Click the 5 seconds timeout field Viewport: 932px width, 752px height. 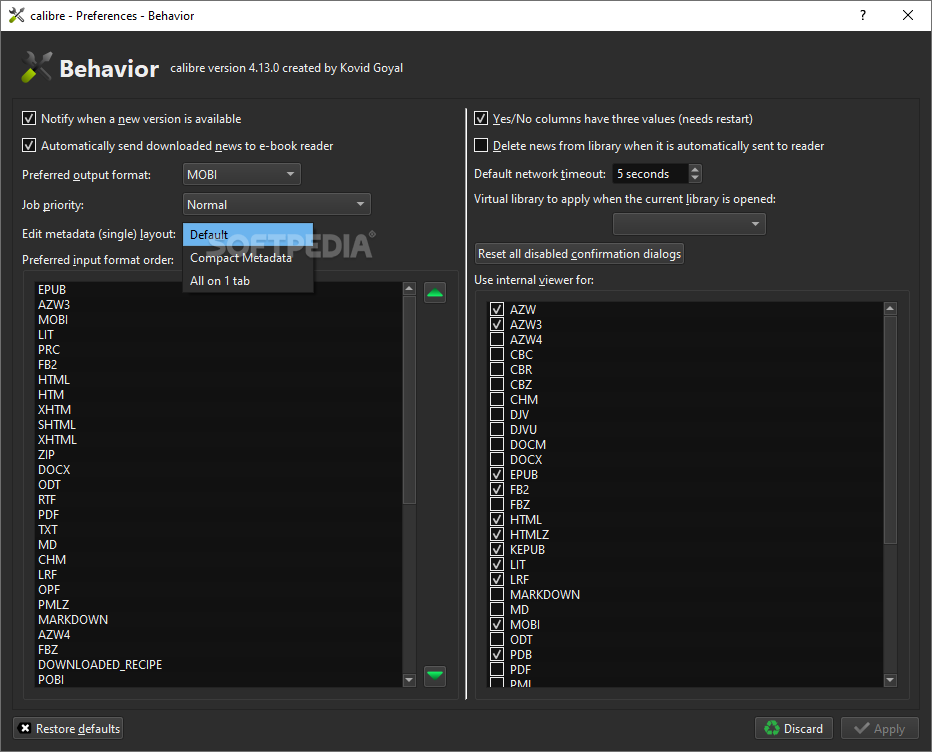point(650,174)
